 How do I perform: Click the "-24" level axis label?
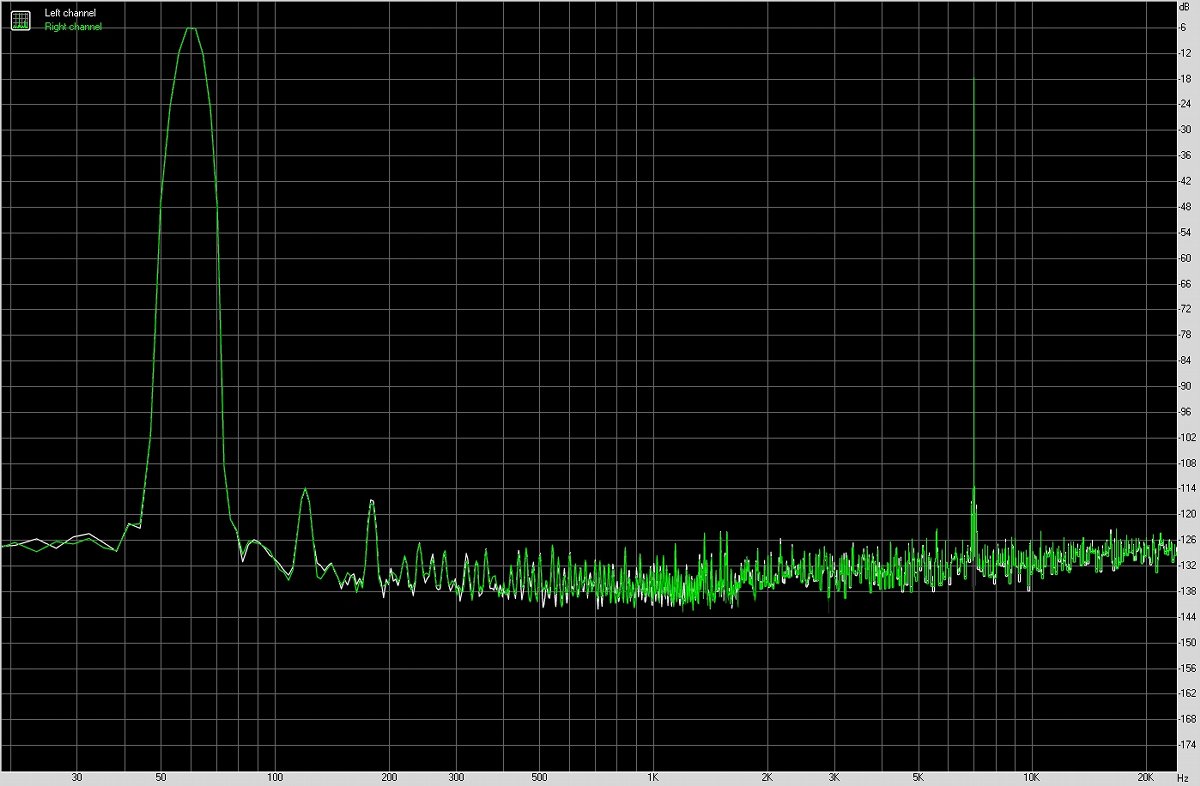(1185, 104)
